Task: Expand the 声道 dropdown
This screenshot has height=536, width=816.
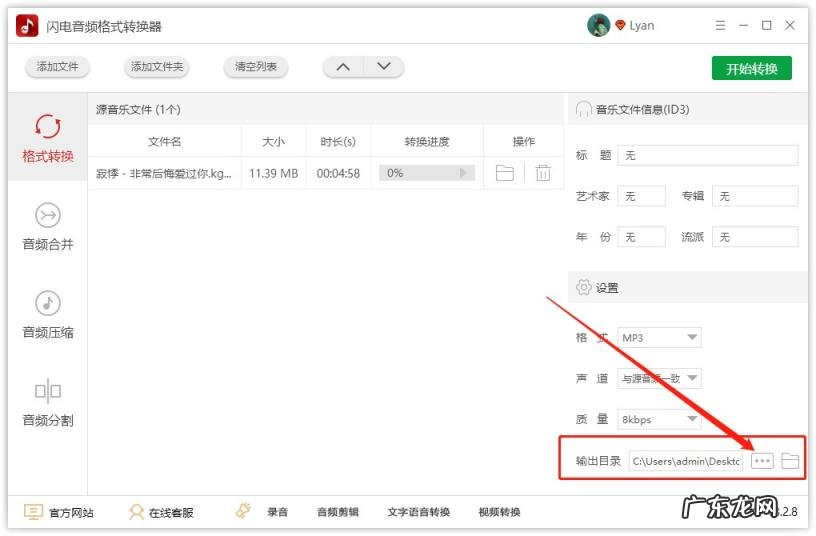Action: pyautogui.click(x=659, y=378)
